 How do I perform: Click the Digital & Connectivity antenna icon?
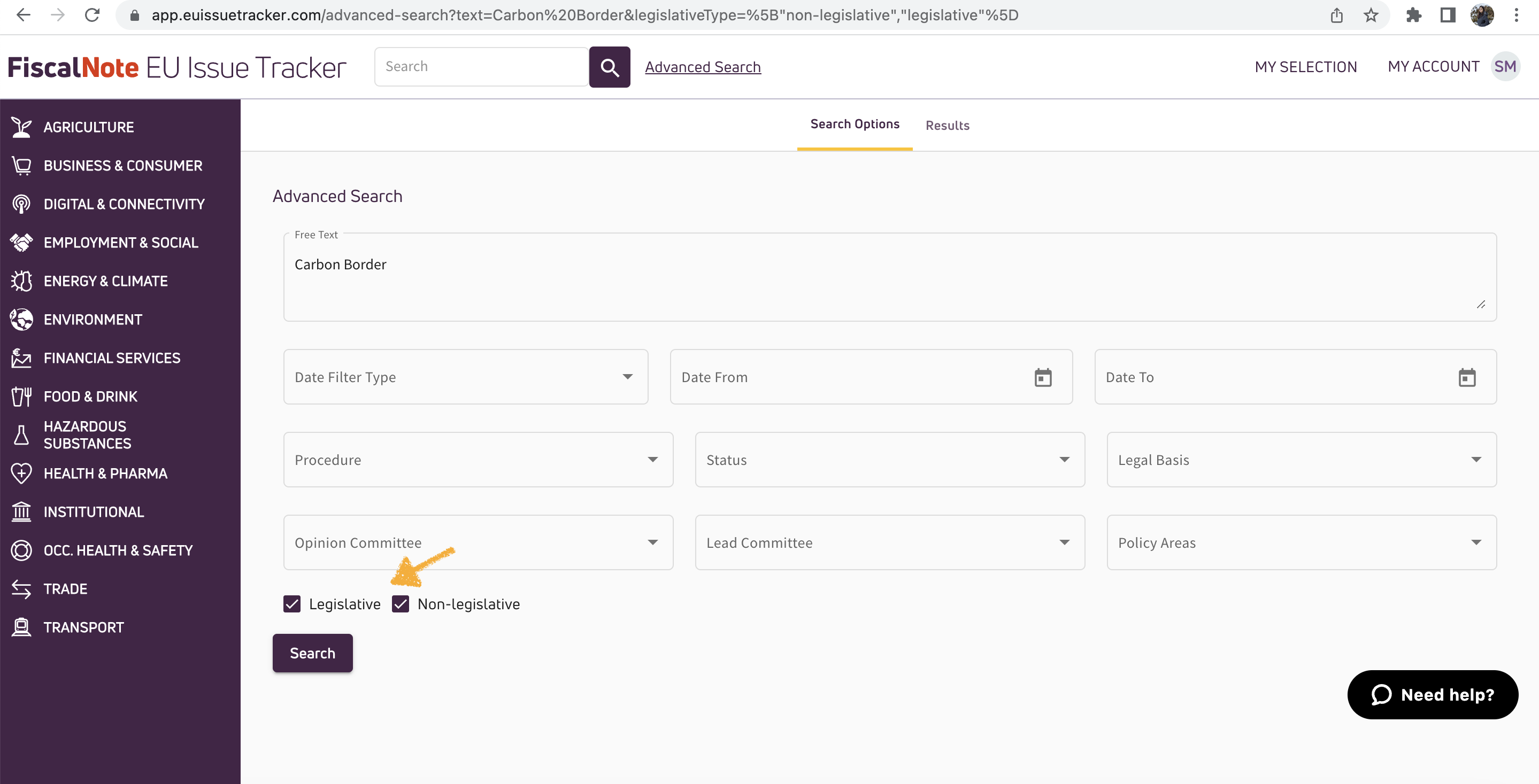tap(21, 204)
